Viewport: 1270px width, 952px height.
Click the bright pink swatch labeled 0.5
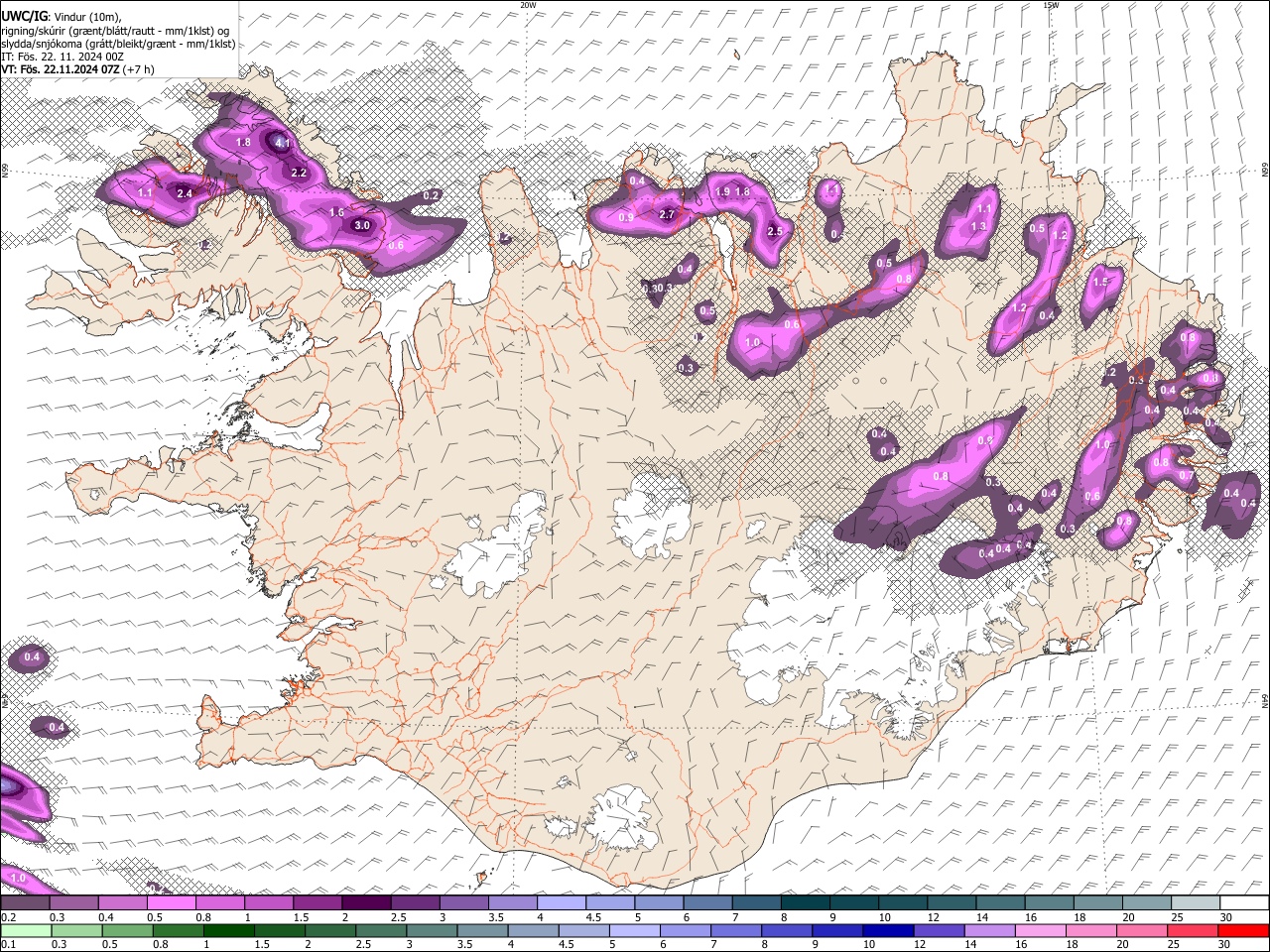(172, 903)
